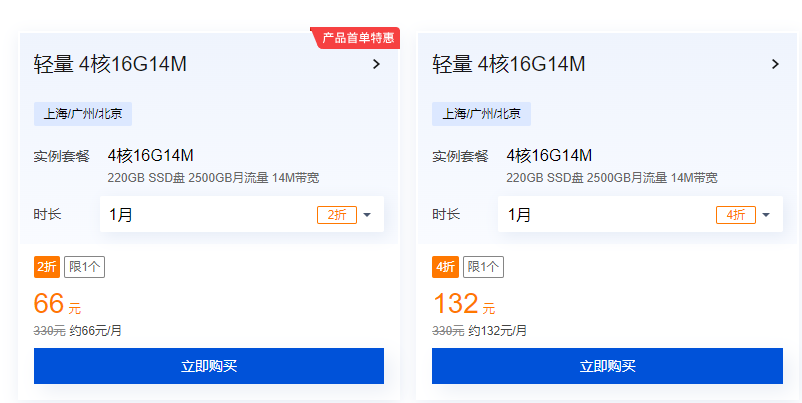The width and height of the screenshot is (802, 403).
Task: Click the orange 4折 badge above 132元
Action: pyautogui.click(x=445, y=267)
